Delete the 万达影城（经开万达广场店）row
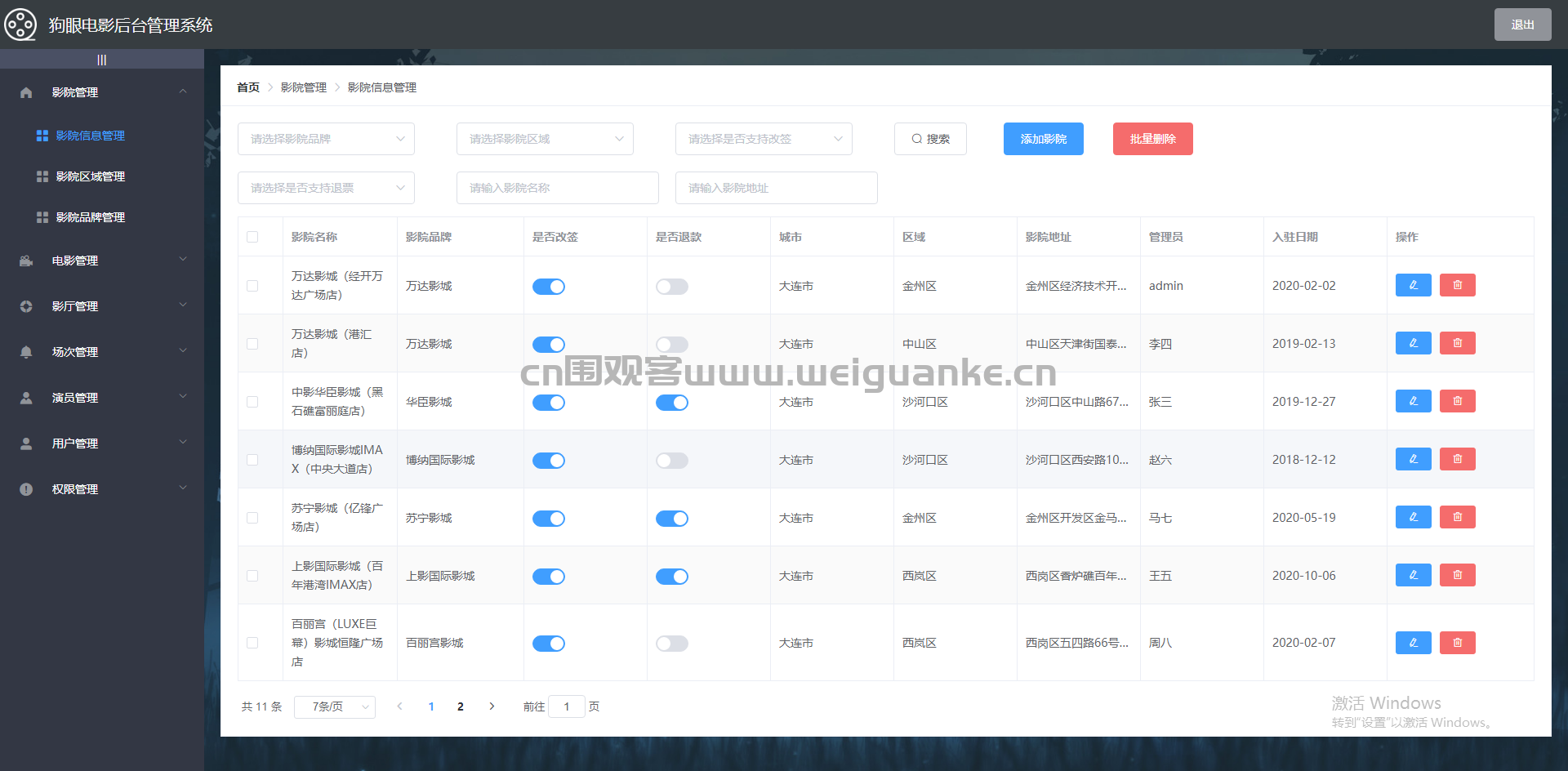 [1458, 285]
